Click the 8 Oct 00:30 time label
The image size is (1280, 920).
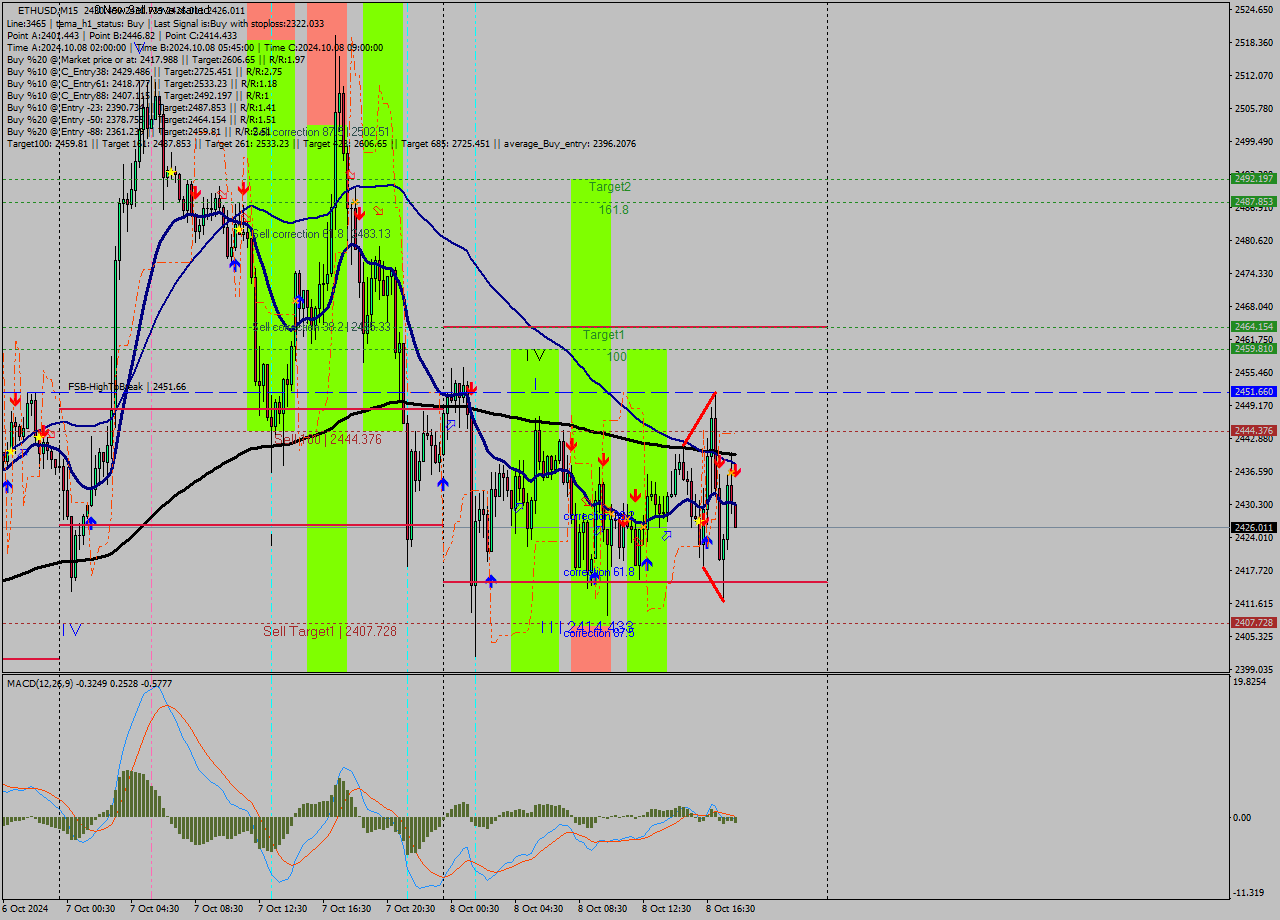click(474, 909)
